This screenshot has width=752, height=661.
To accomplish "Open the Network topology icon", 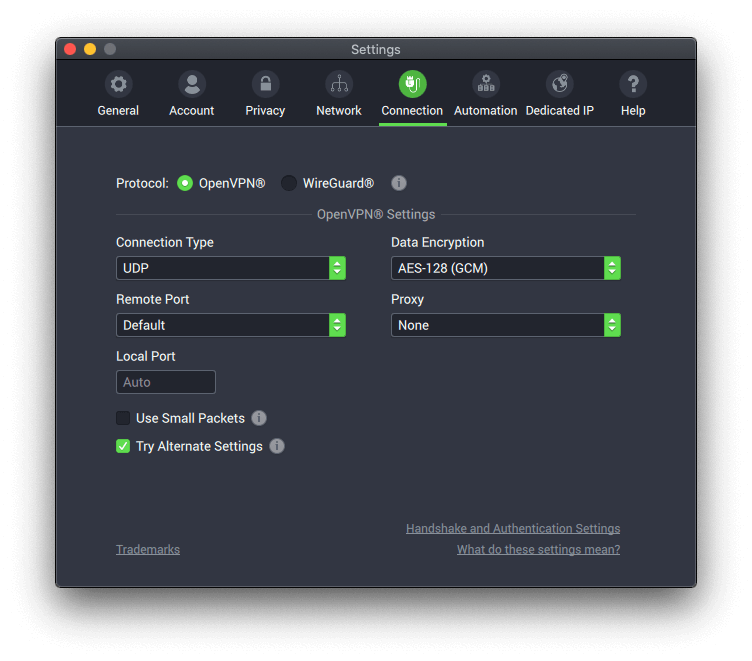I will coord(339,84).
